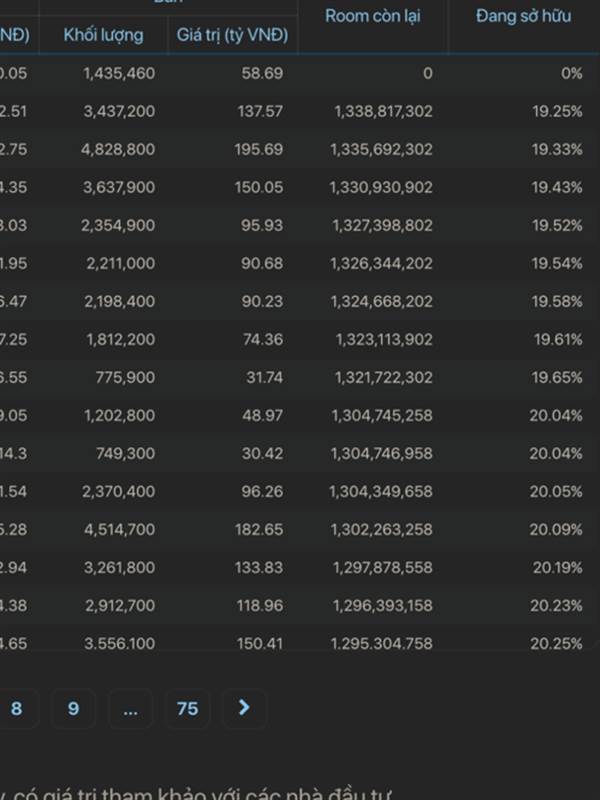The height and width of the screenshot is (800, 600).
Task: Open page 8 of the table
Action: point(16,708)
